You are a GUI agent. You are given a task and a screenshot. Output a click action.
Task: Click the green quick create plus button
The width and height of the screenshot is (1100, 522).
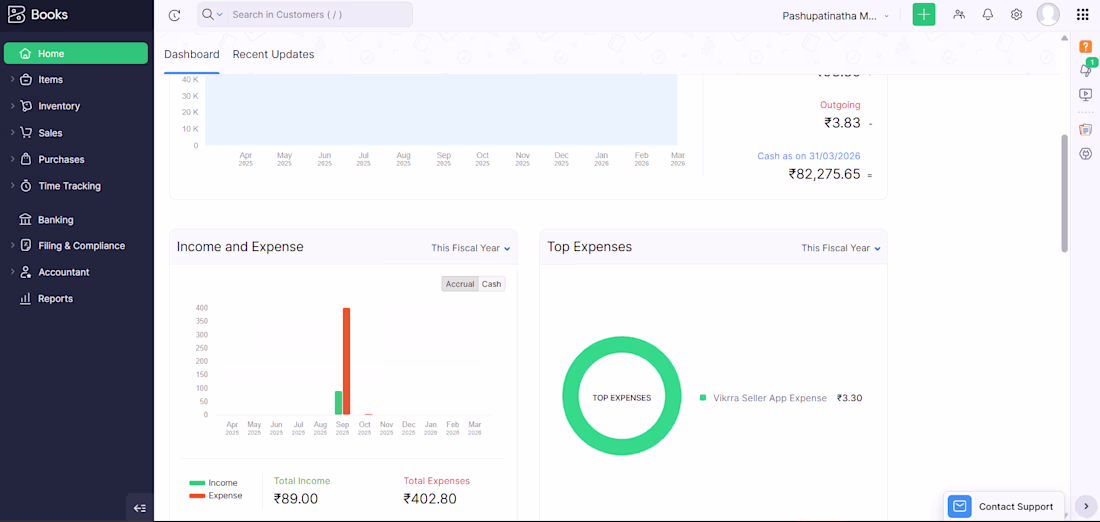click(x=923, y=14)
